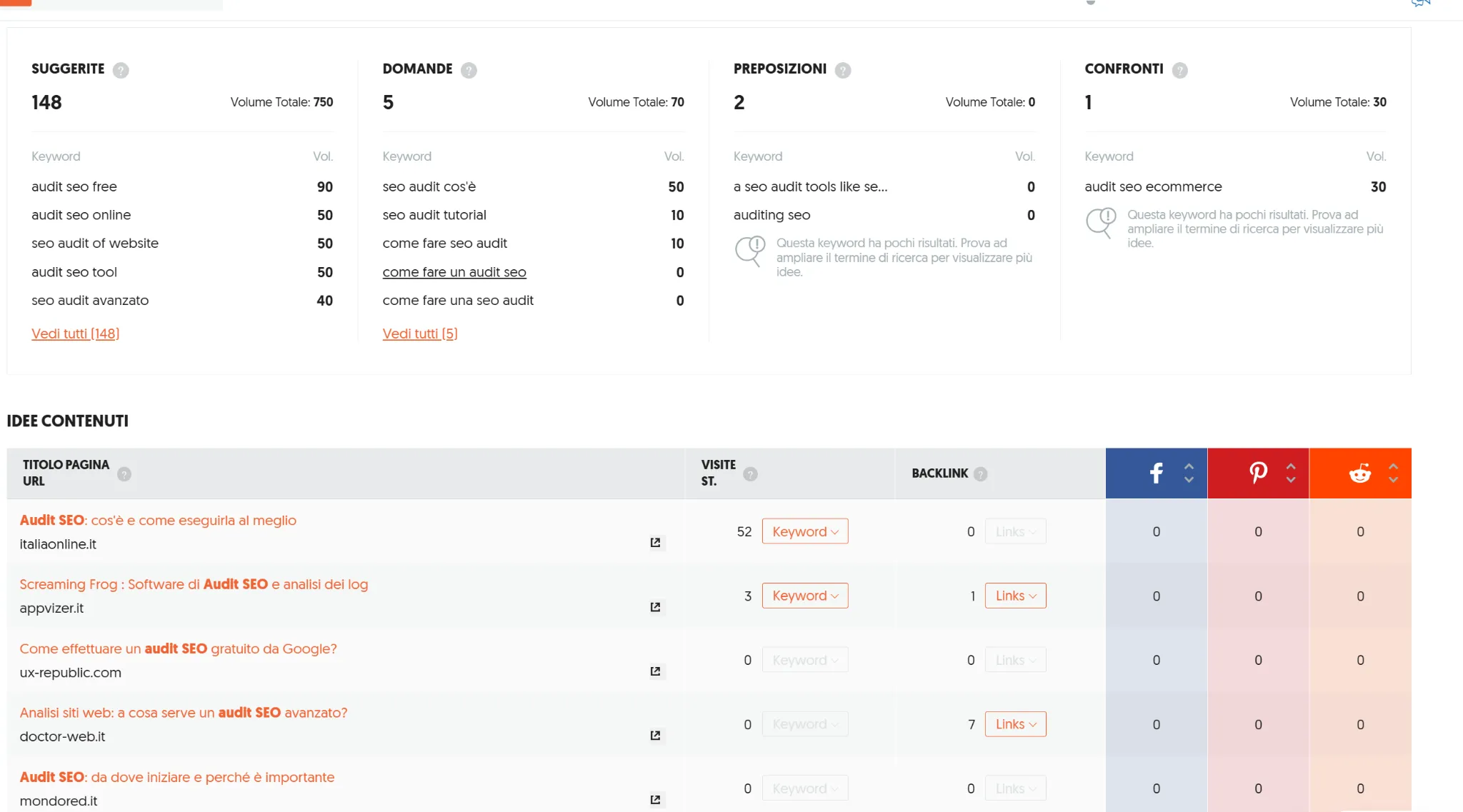Expand the Keyword dropdown for the italiaonline.it row
The height and width of the screenshot is (812, 1463).
pos(804,531)
